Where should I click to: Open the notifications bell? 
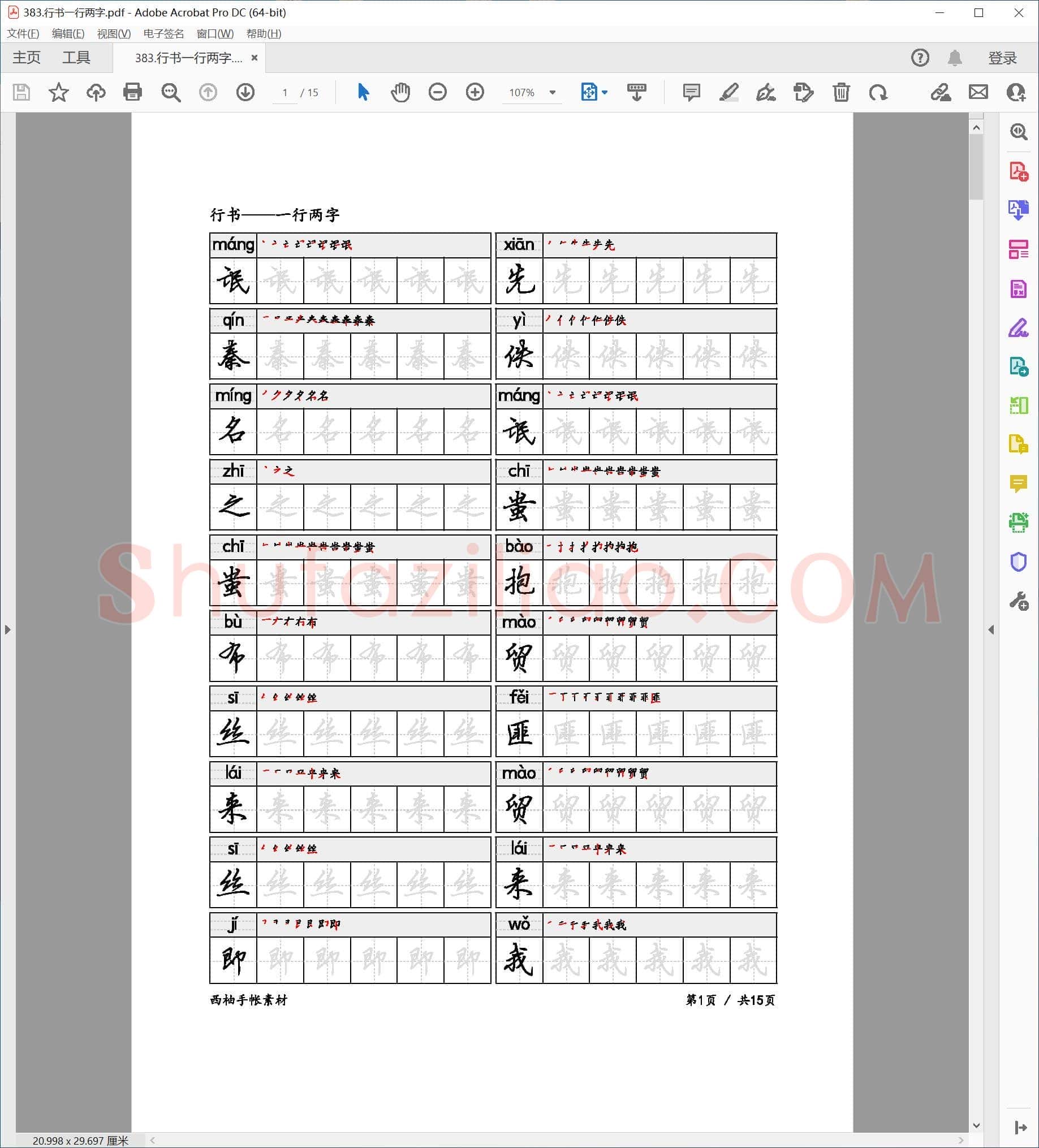click(x=955, y=58)
